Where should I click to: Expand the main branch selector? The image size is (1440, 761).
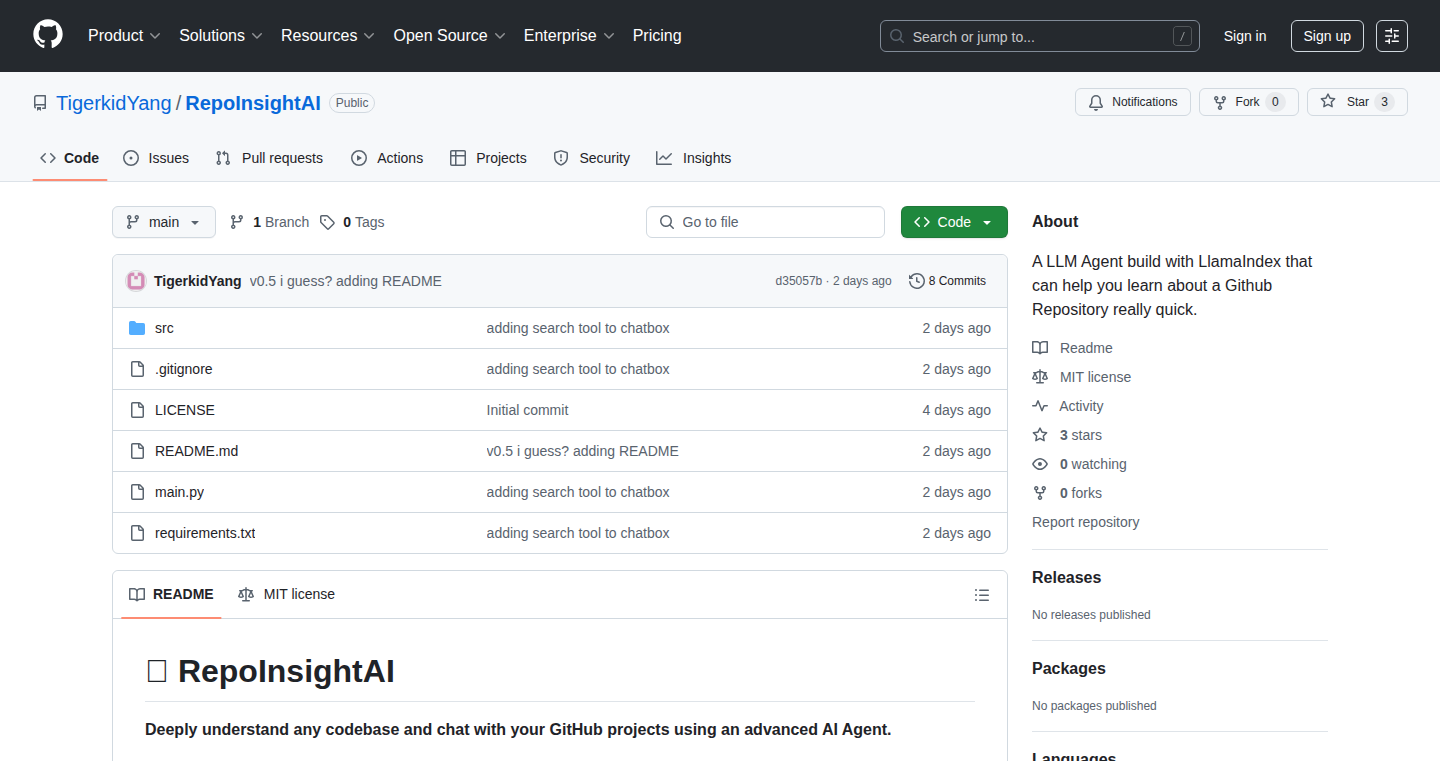point(164,222)
